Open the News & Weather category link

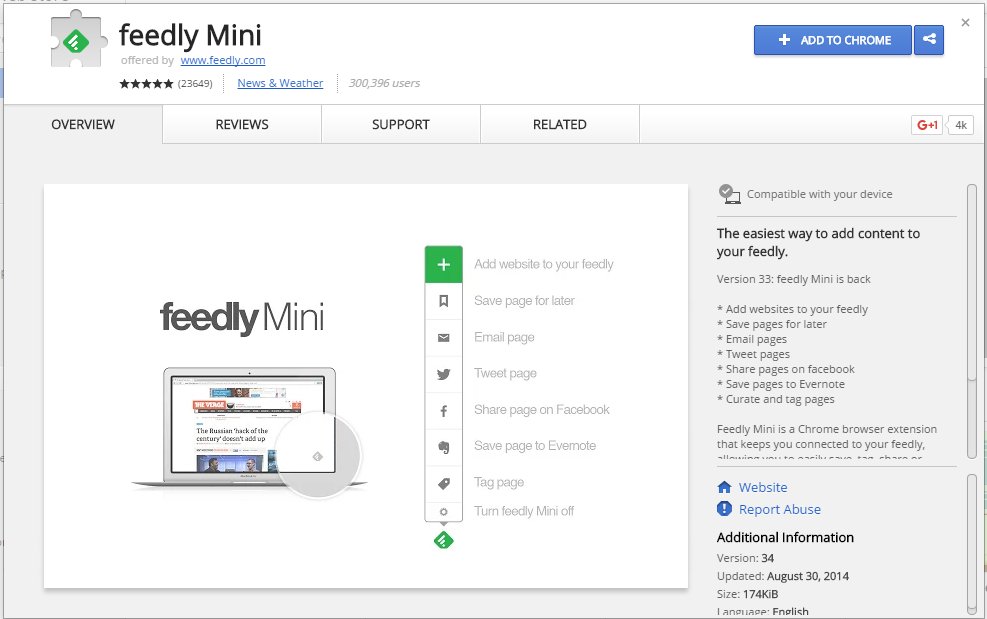[280, 83]
